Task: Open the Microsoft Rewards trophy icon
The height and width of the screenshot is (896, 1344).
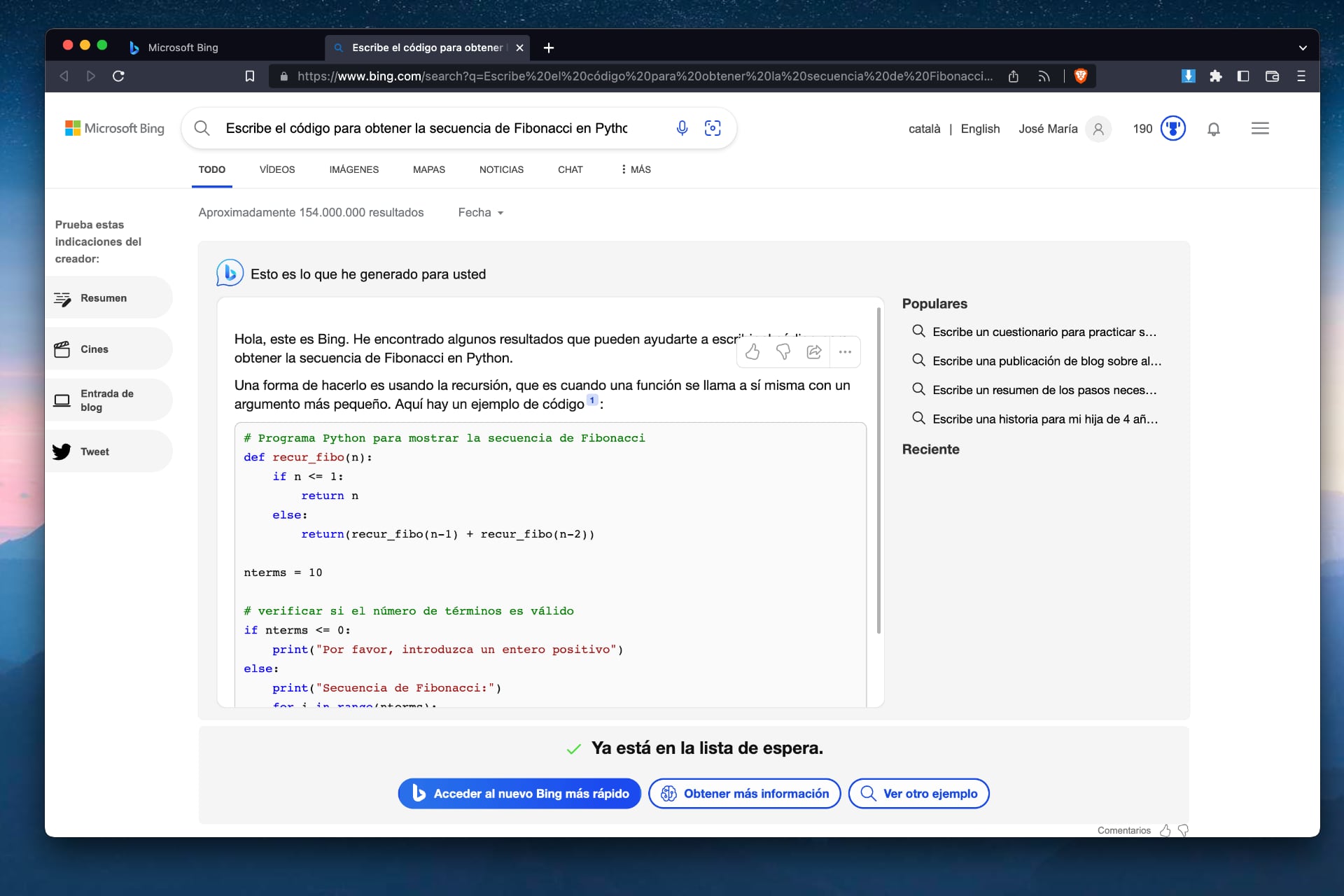Action: click(1173, 128)
